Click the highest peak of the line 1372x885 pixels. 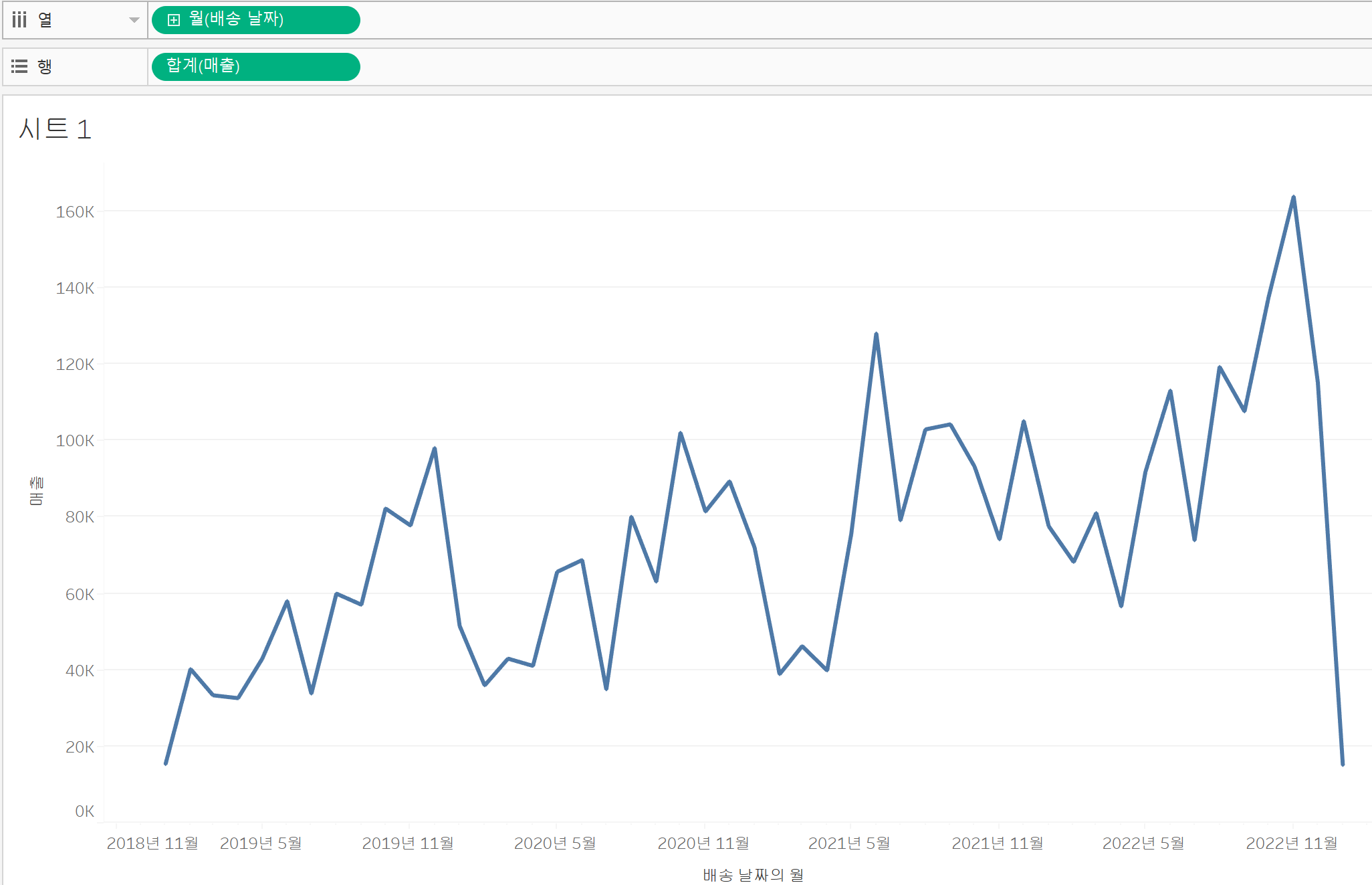pos(1293,198)
